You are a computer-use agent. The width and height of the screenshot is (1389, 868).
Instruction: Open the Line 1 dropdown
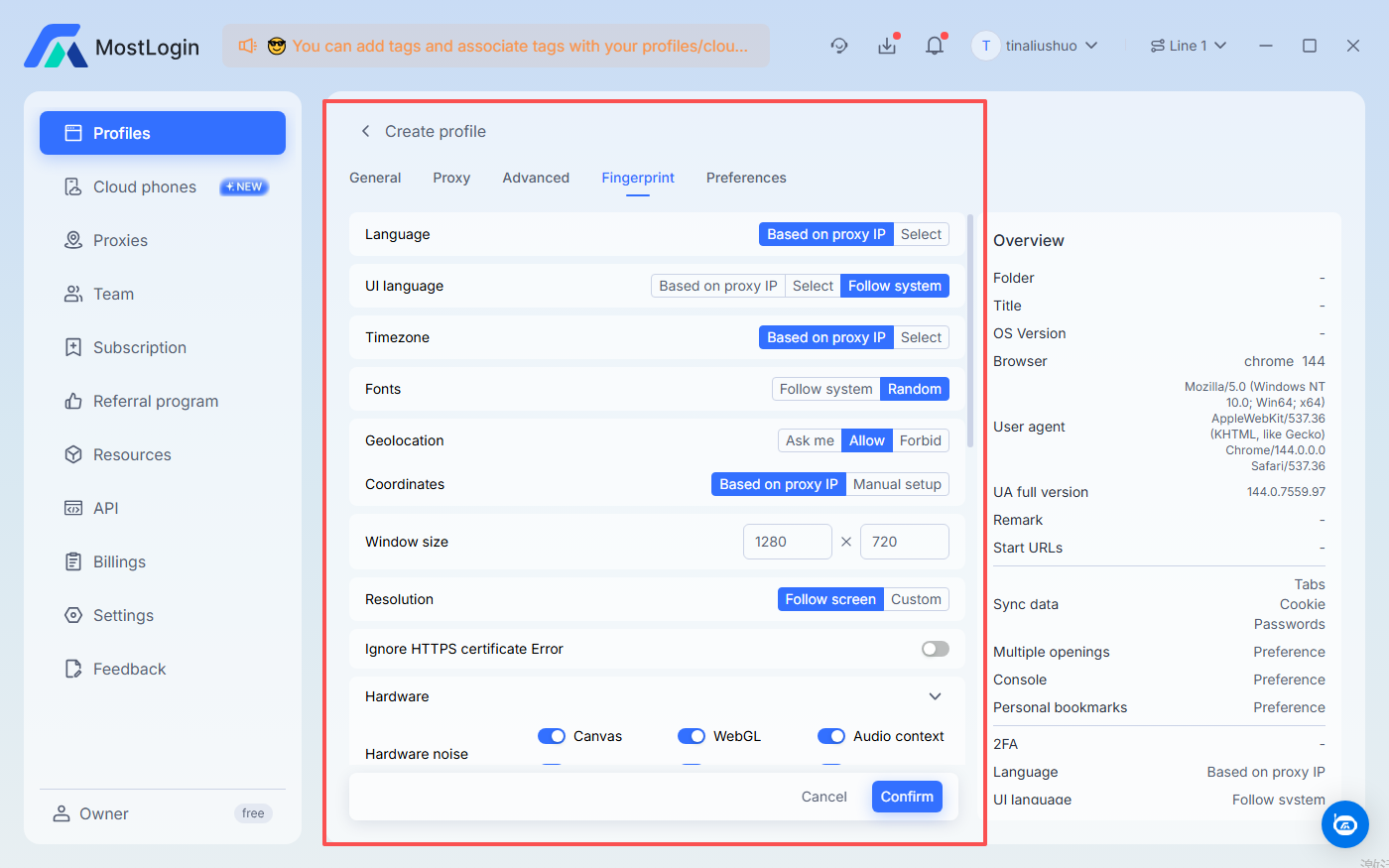[1188, 46]
